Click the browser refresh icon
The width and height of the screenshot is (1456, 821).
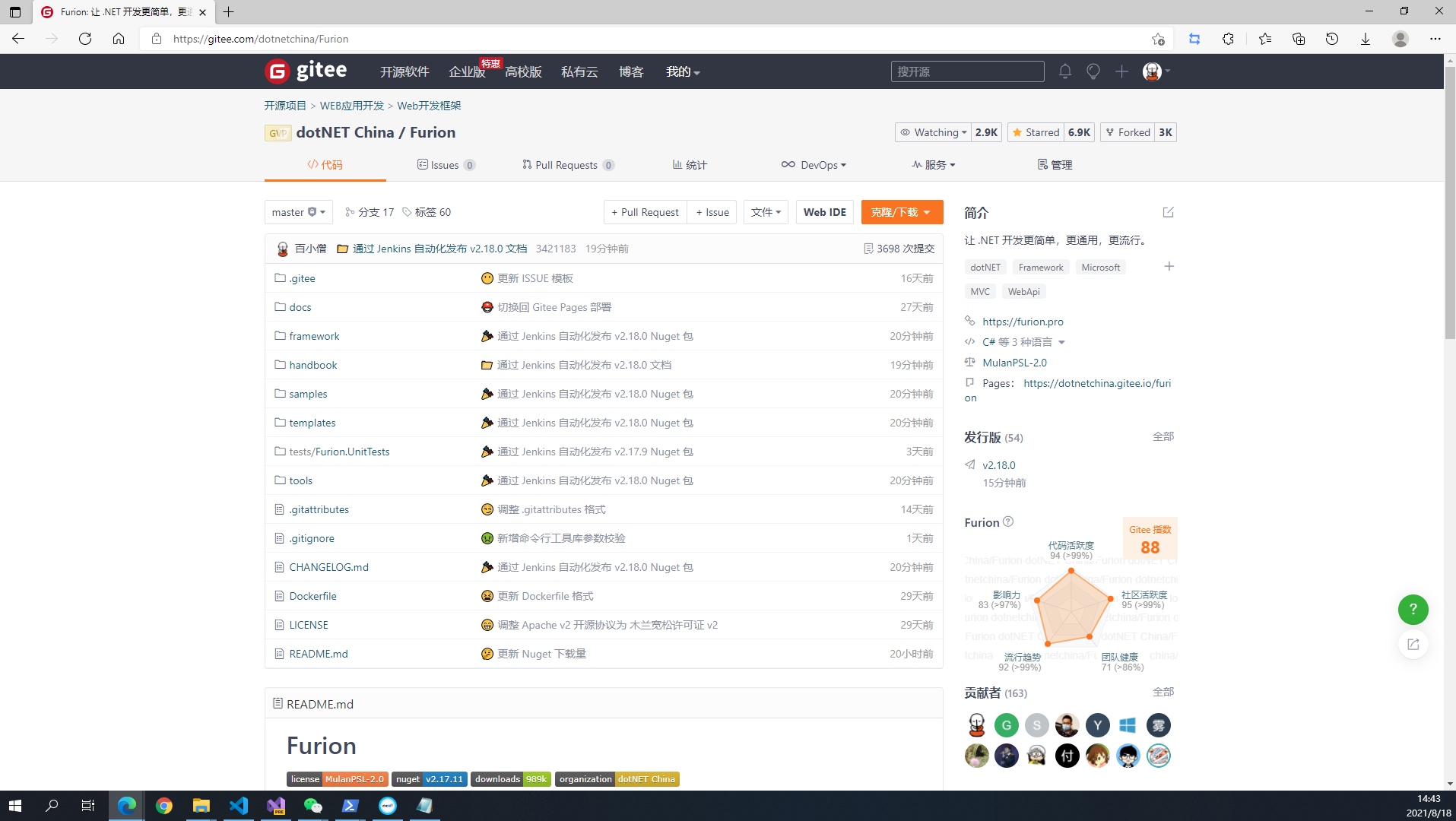click(x=85, y=39)
